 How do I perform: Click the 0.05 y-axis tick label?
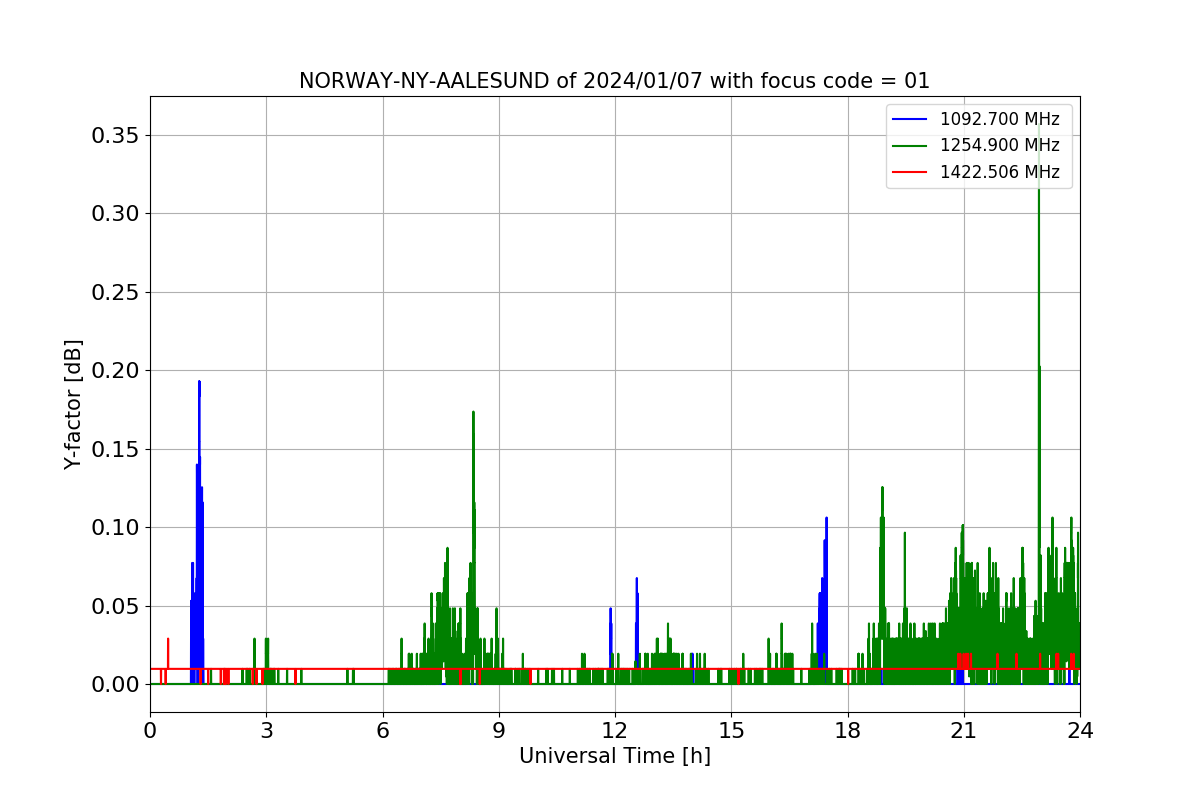(115, 606)
